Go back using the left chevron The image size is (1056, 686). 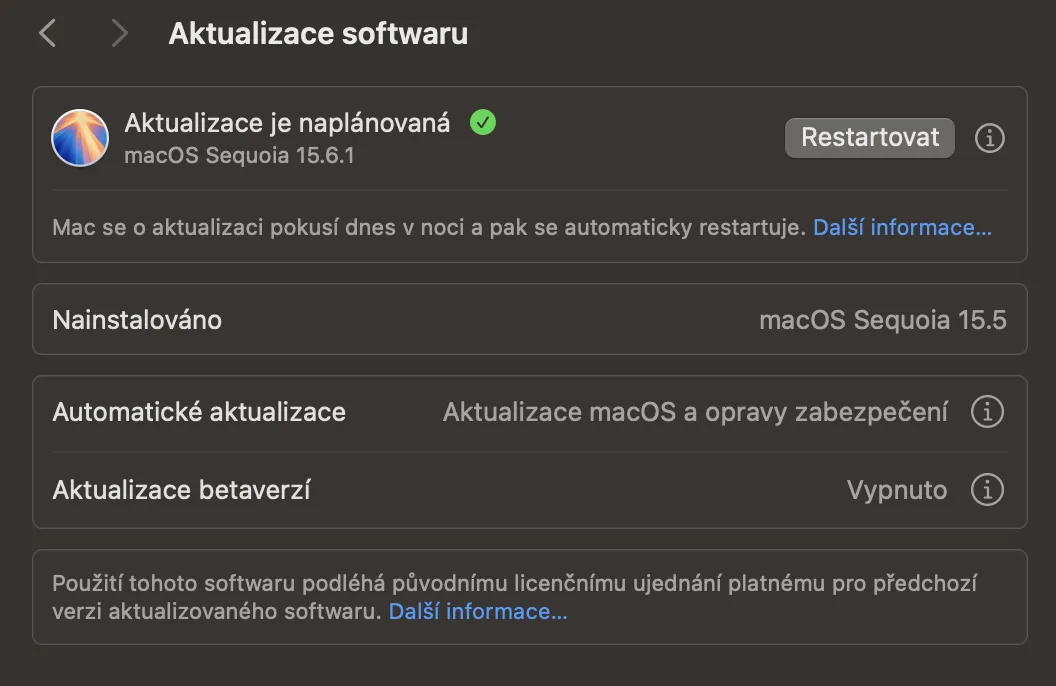coord(47,34)
